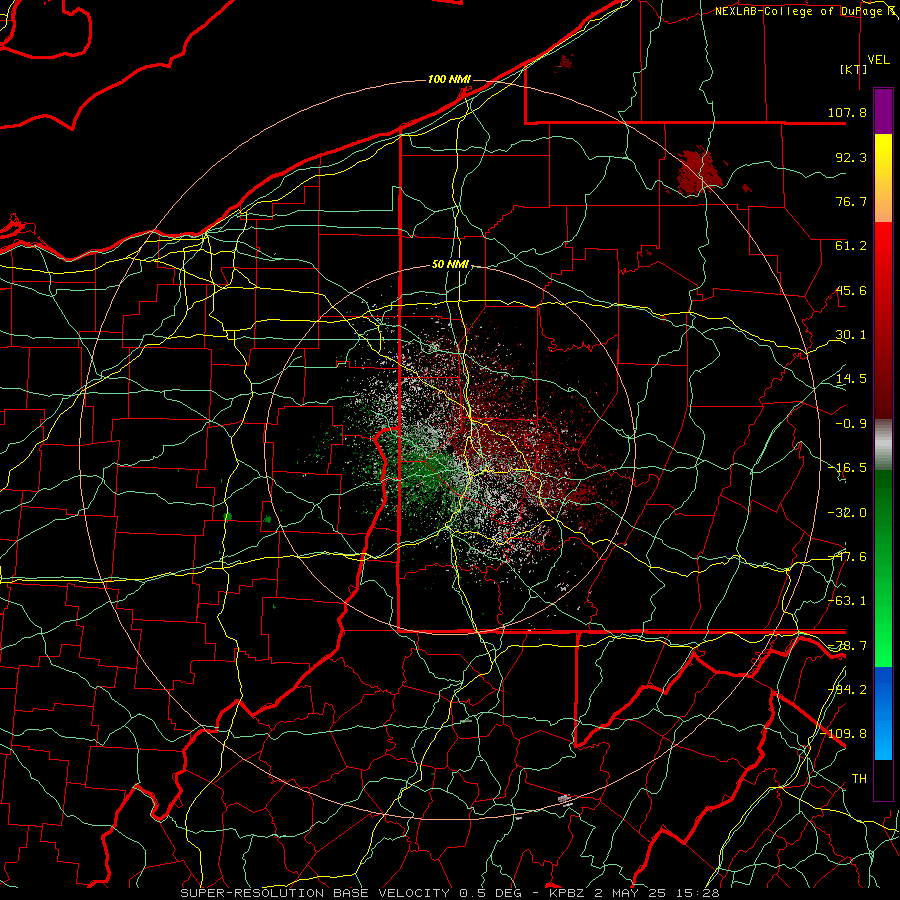Click the 50 NMI range ring label
This screenshot has width=900, height=900.
(450, 265)
